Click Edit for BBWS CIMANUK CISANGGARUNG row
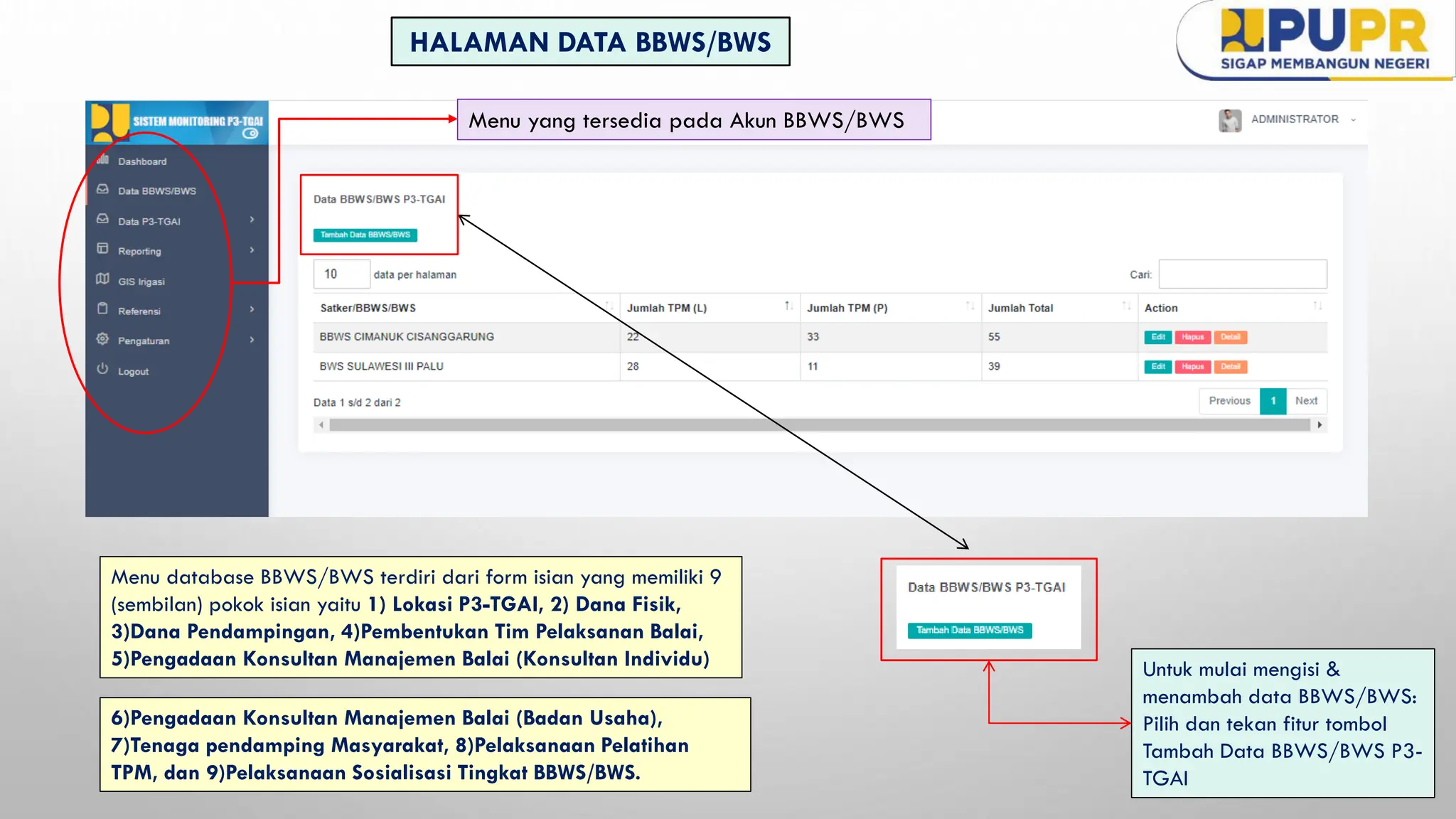 [x=1157, y=337]
